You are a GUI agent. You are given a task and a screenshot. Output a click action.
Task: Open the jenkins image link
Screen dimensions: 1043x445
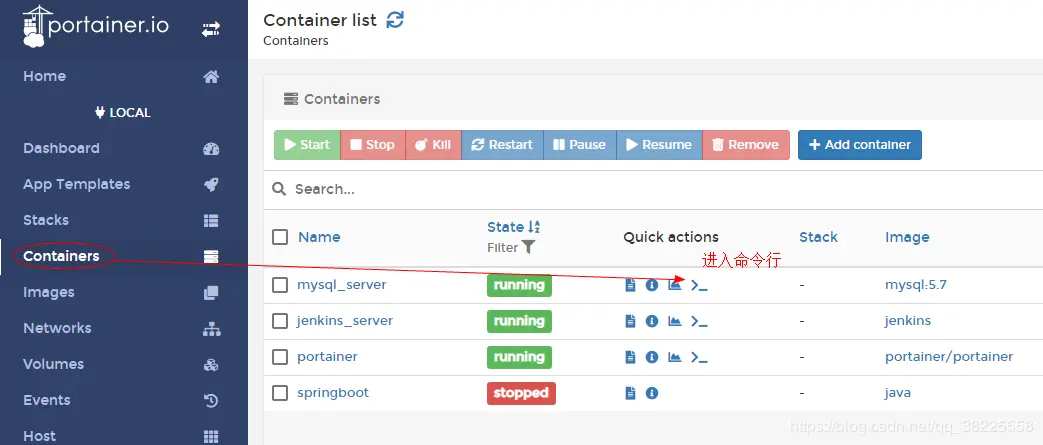(x=907, y=321)
